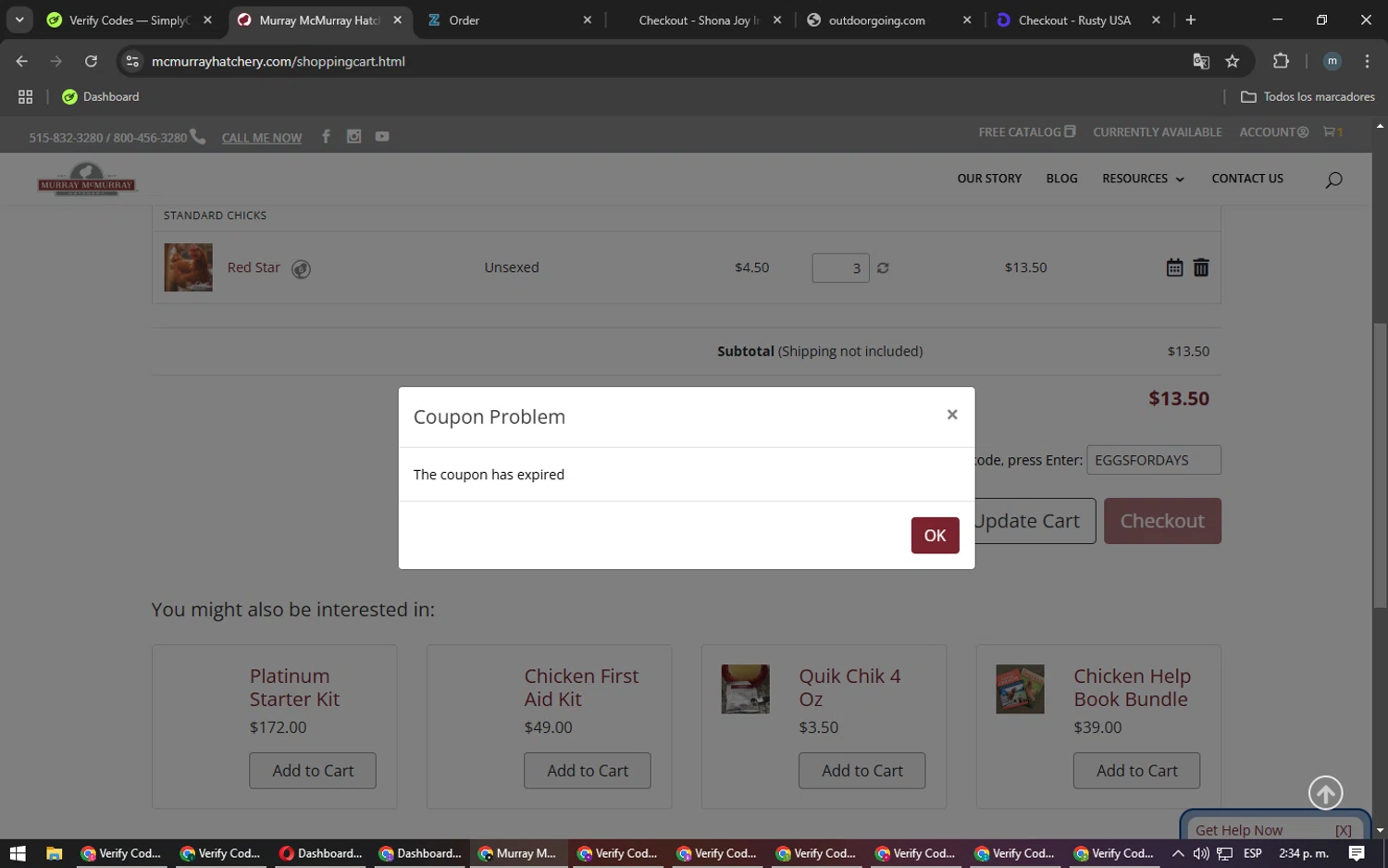Image resolution: width=1388 pixels, height=868 pixels.
Task: Open the Platinum Starter Kit product title
Action: click(294, 688)
